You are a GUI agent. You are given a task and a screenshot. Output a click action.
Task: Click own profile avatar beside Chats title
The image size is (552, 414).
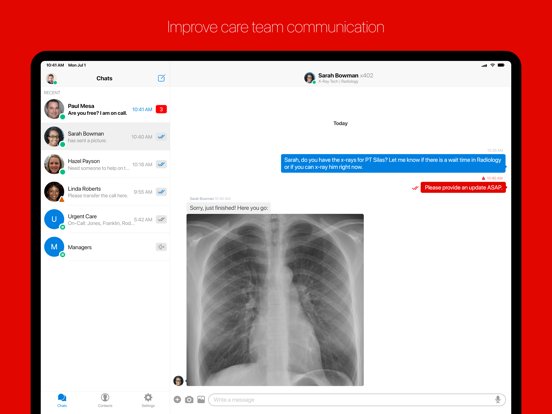click(x=51, y=79)
